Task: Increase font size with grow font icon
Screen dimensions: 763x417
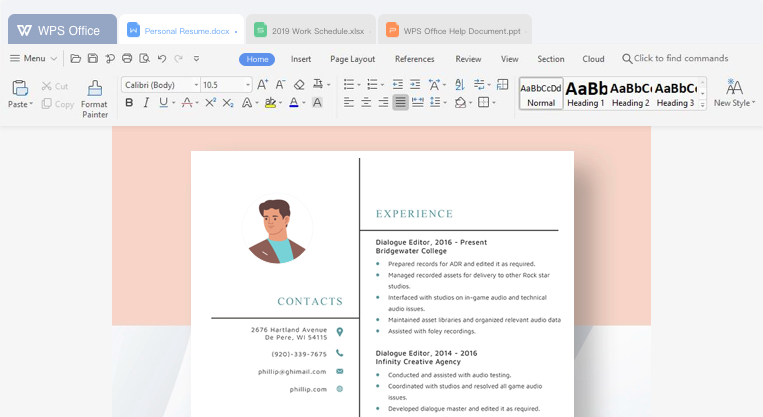Action: [x=262, y=85]
